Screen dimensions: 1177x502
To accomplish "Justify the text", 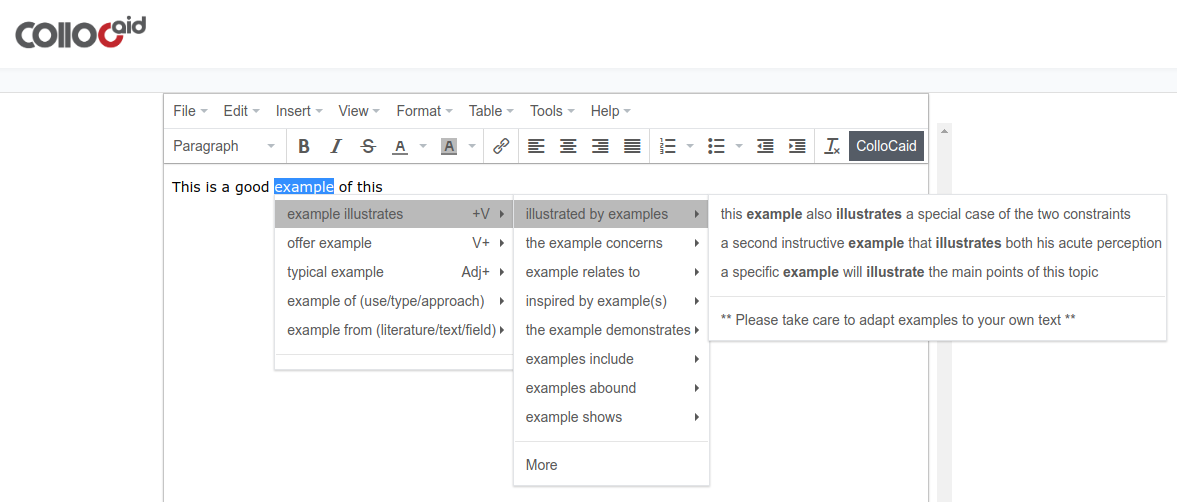I will click(x=633, y=146).
